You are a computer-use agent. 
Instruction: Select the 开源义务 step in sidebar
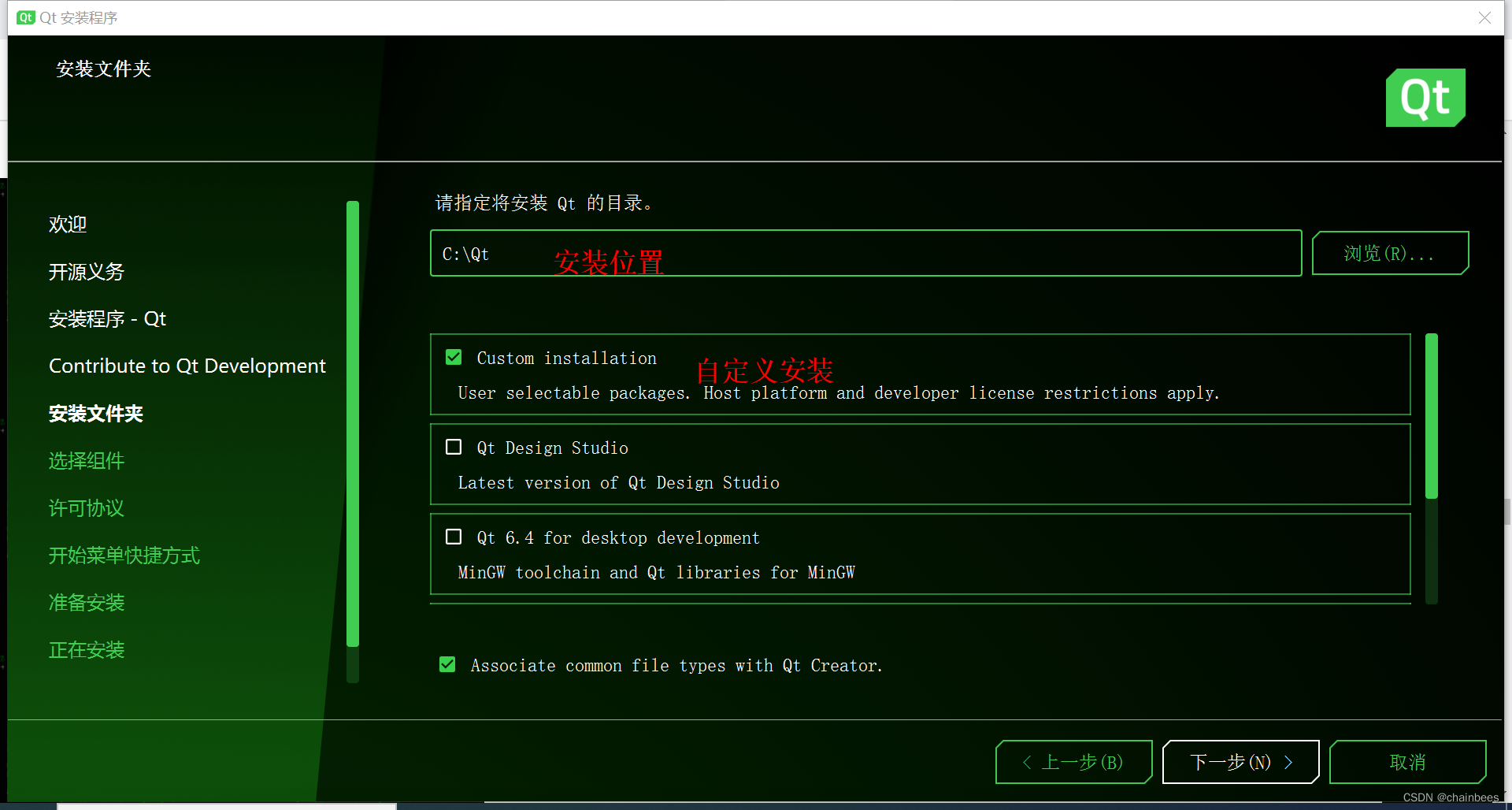tap(87, 272)
